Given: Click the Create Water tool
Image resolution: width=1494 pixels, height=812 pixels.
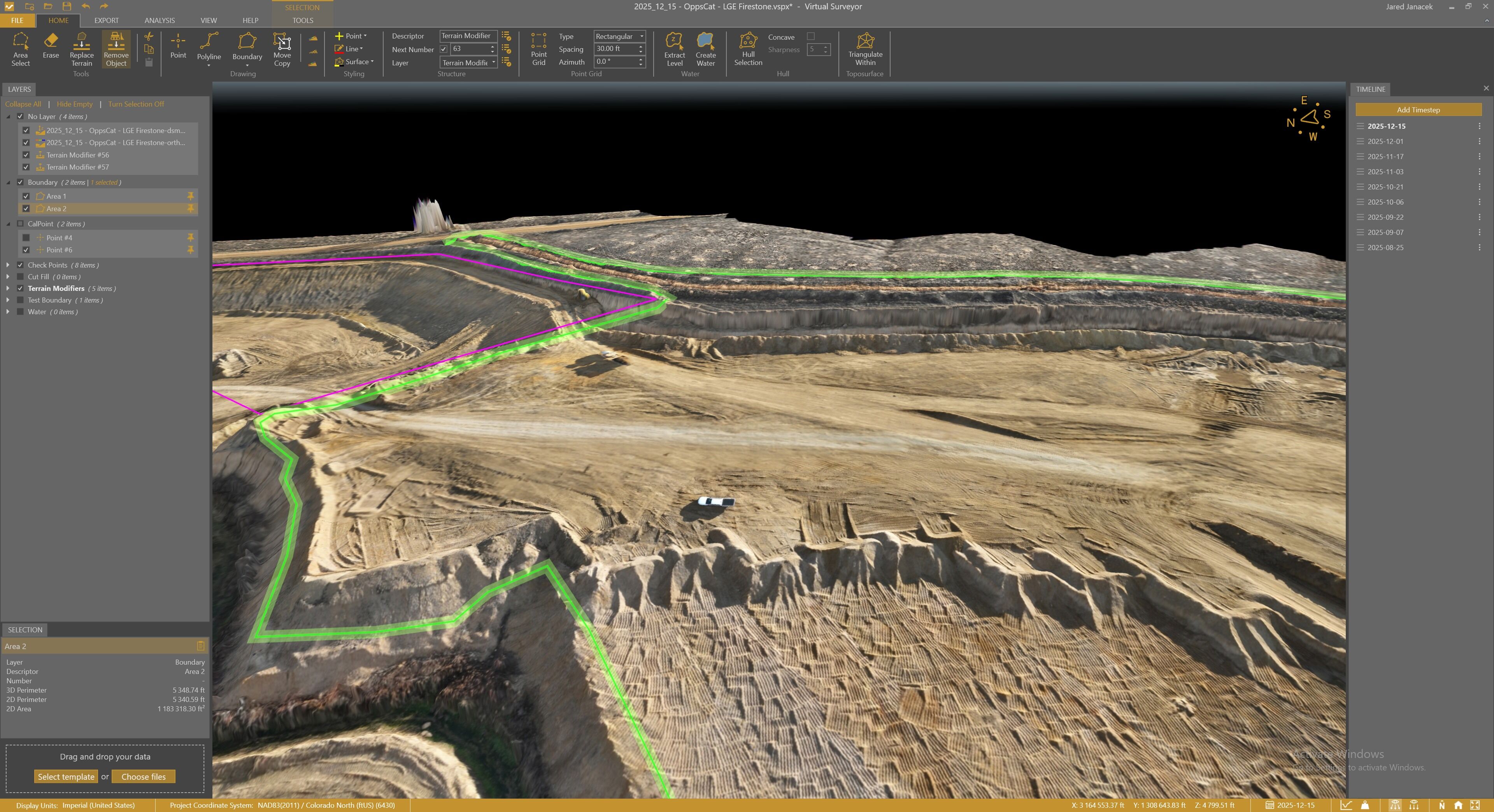Looking at the screenshot, I should click(705, 49).
